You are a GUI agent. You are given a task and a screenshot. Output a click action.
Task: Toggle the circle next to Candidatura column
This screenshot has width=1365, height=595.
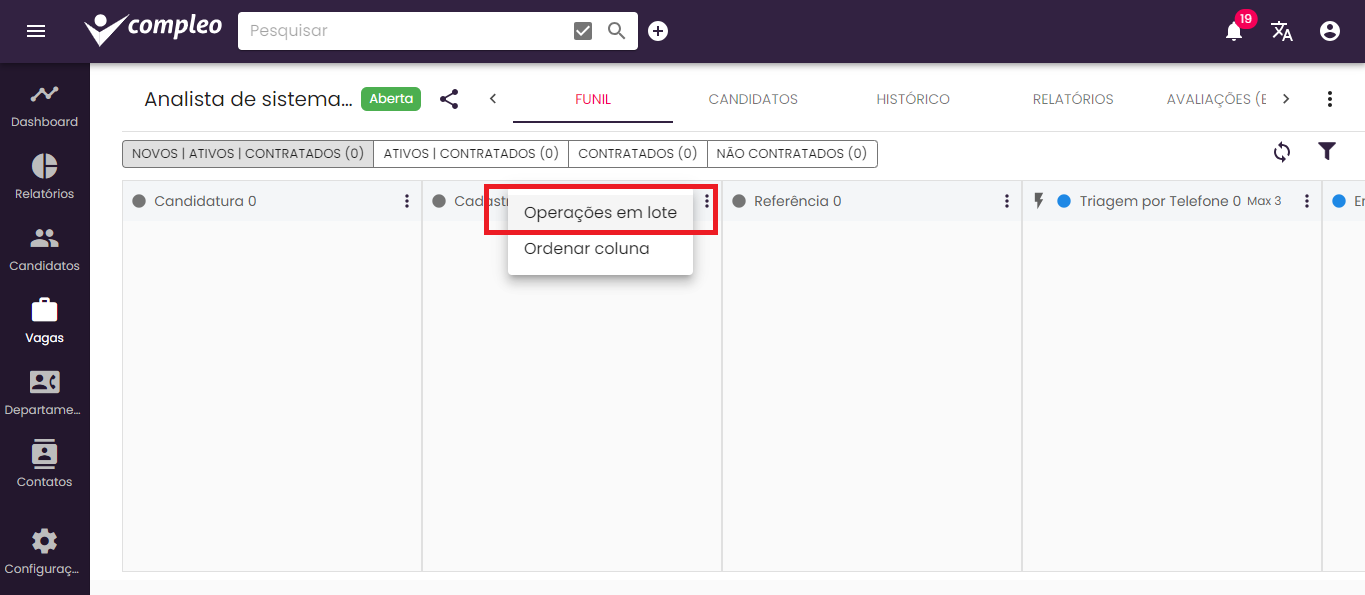pos(138,200)
